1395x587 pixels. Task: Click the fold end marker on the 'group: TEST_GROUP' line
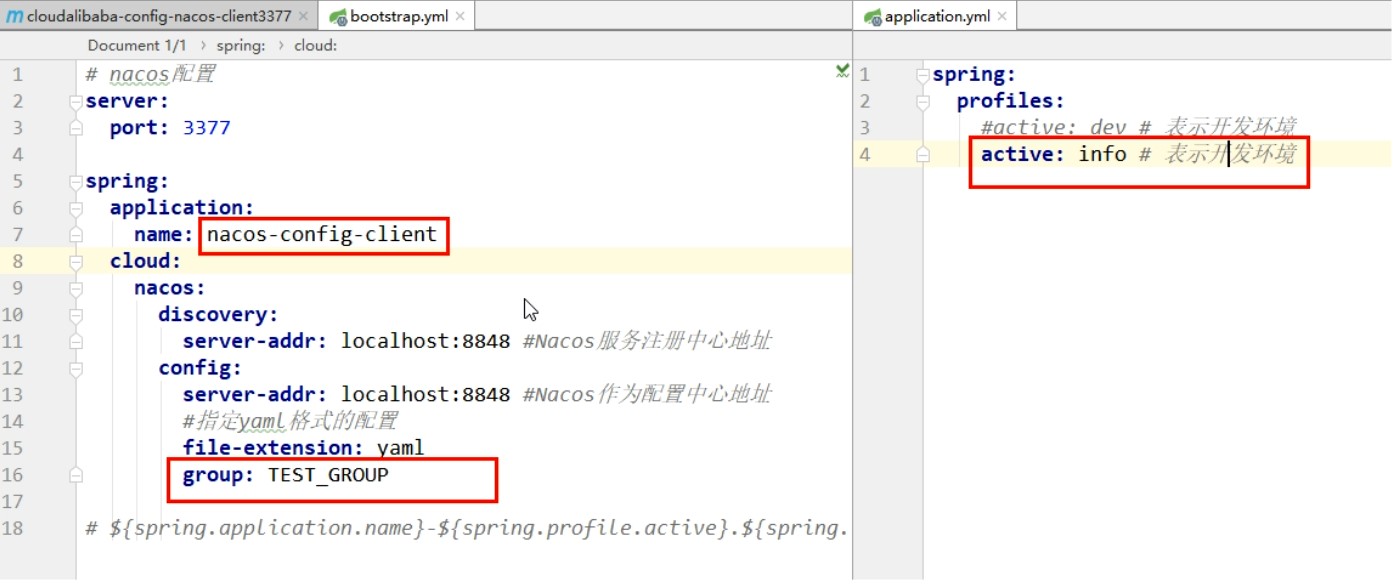coord(76,476)
